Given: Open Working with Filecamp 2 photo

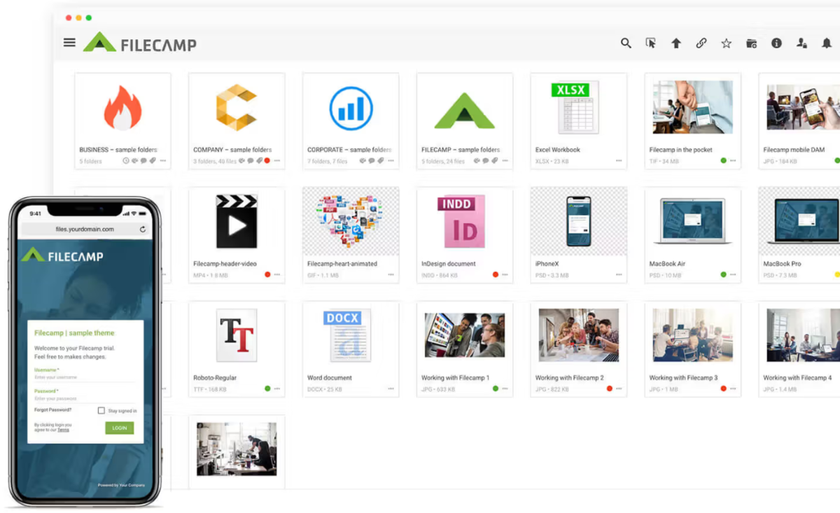Looking at the screenshot, I should click(x=579, y=335).
